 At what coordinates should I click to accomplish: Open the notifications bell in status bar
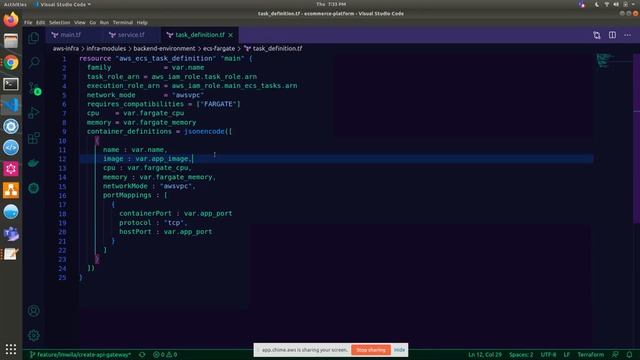pos(629,355)
